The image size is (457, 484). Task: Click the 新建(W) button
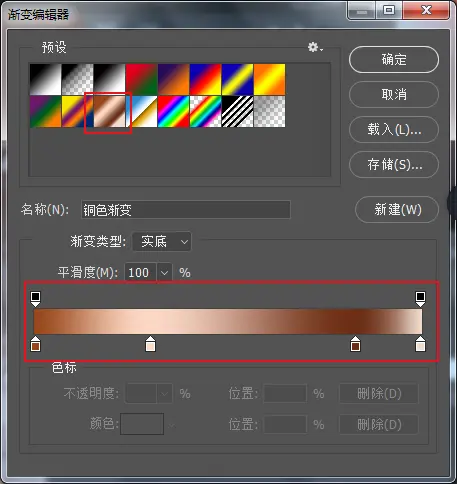coord(397,209)
